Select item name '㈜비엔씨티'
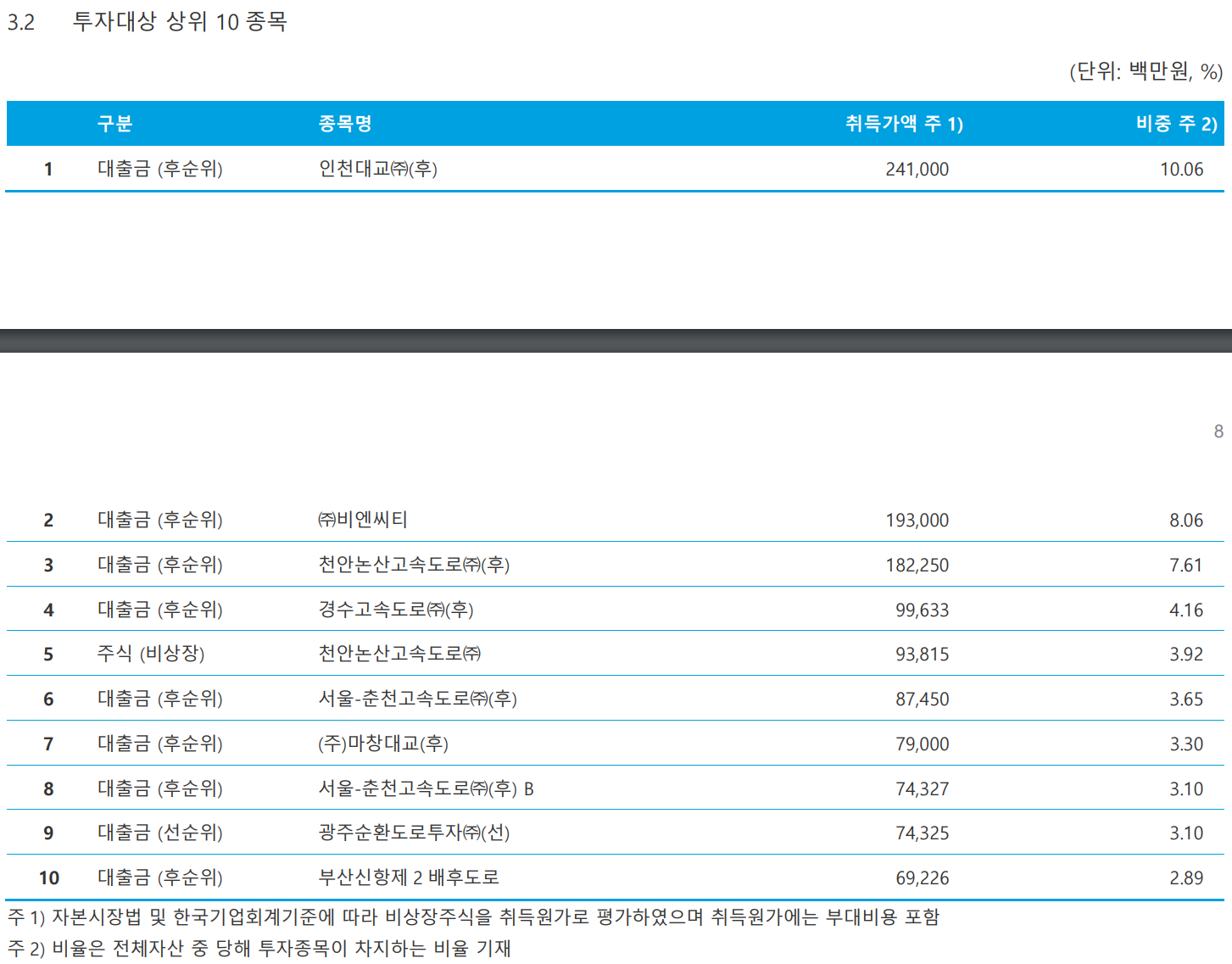The width and height of the screenshot is (1232, 964). (363, 520)
